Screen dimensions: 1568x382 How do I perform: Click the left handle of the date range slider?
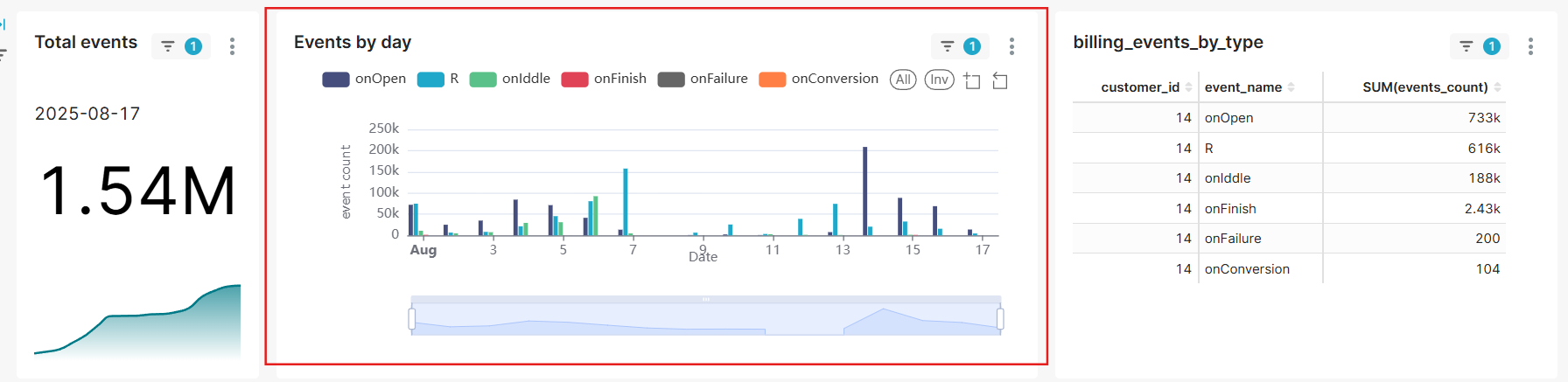(412, 319)
